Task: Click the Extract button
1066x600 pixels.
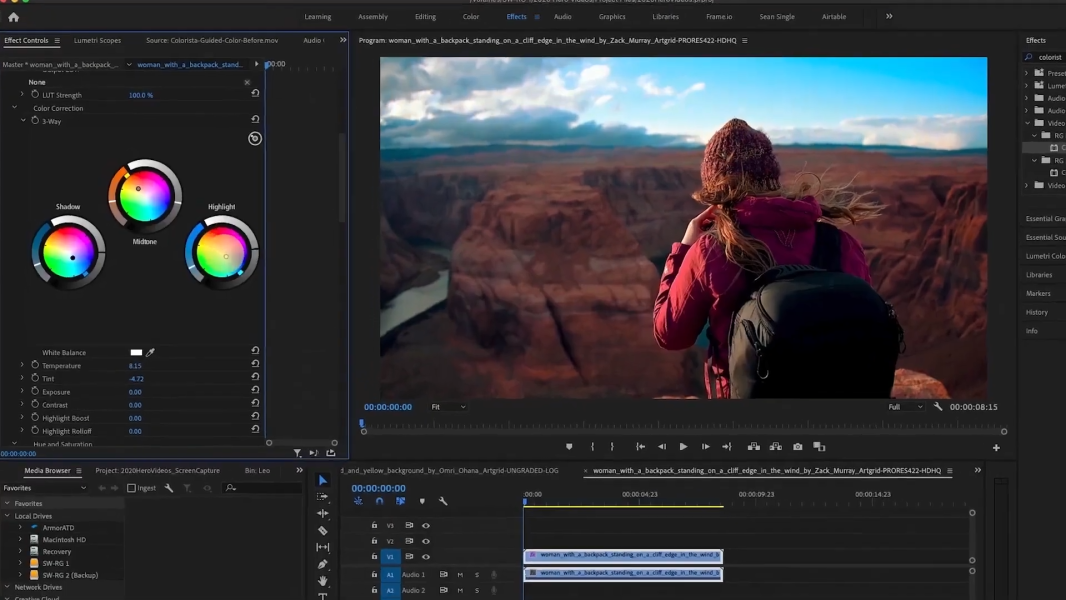Action: coord(775,446)
